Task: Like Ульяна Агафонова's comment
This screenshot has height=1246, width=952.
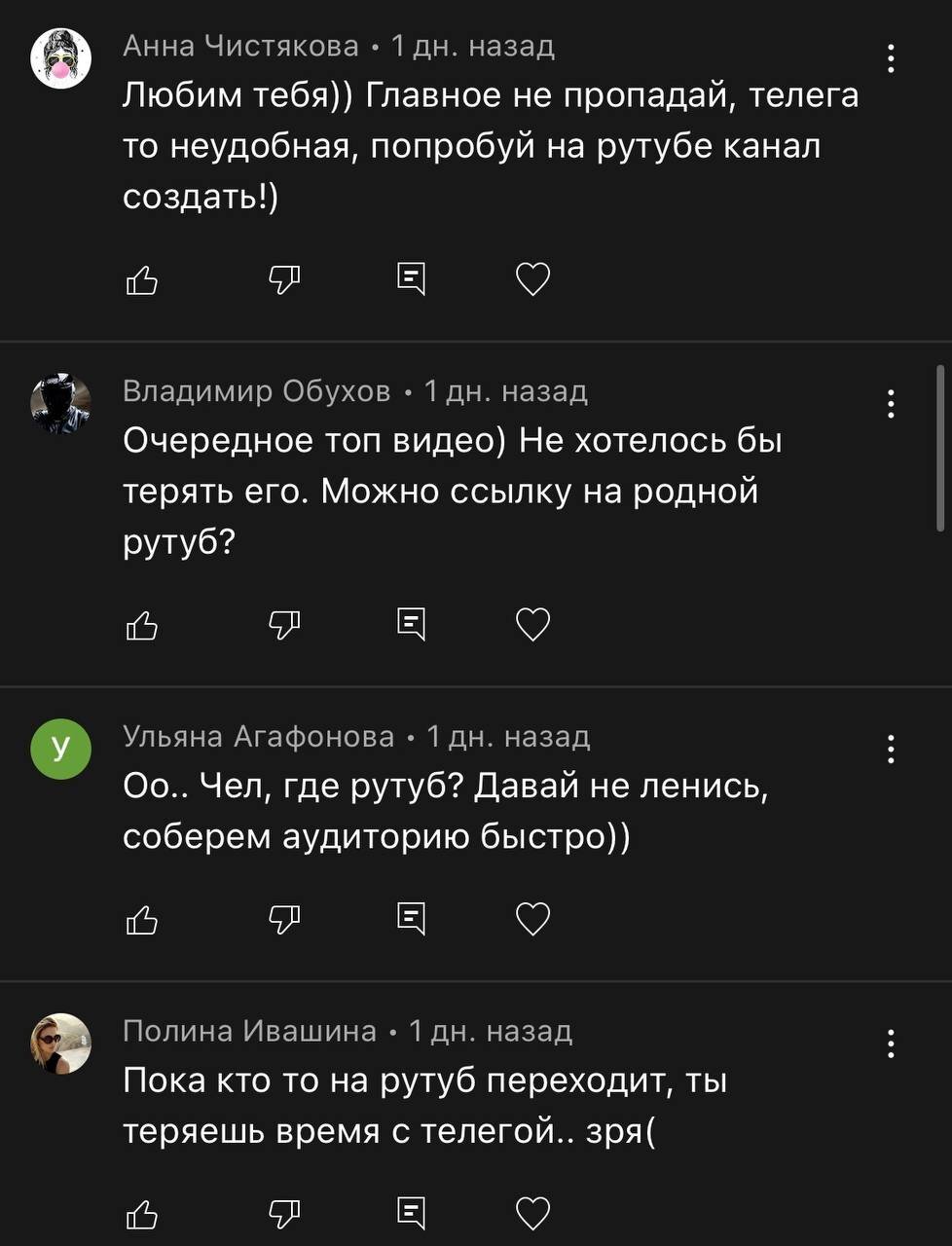Action: coord(142,920)
